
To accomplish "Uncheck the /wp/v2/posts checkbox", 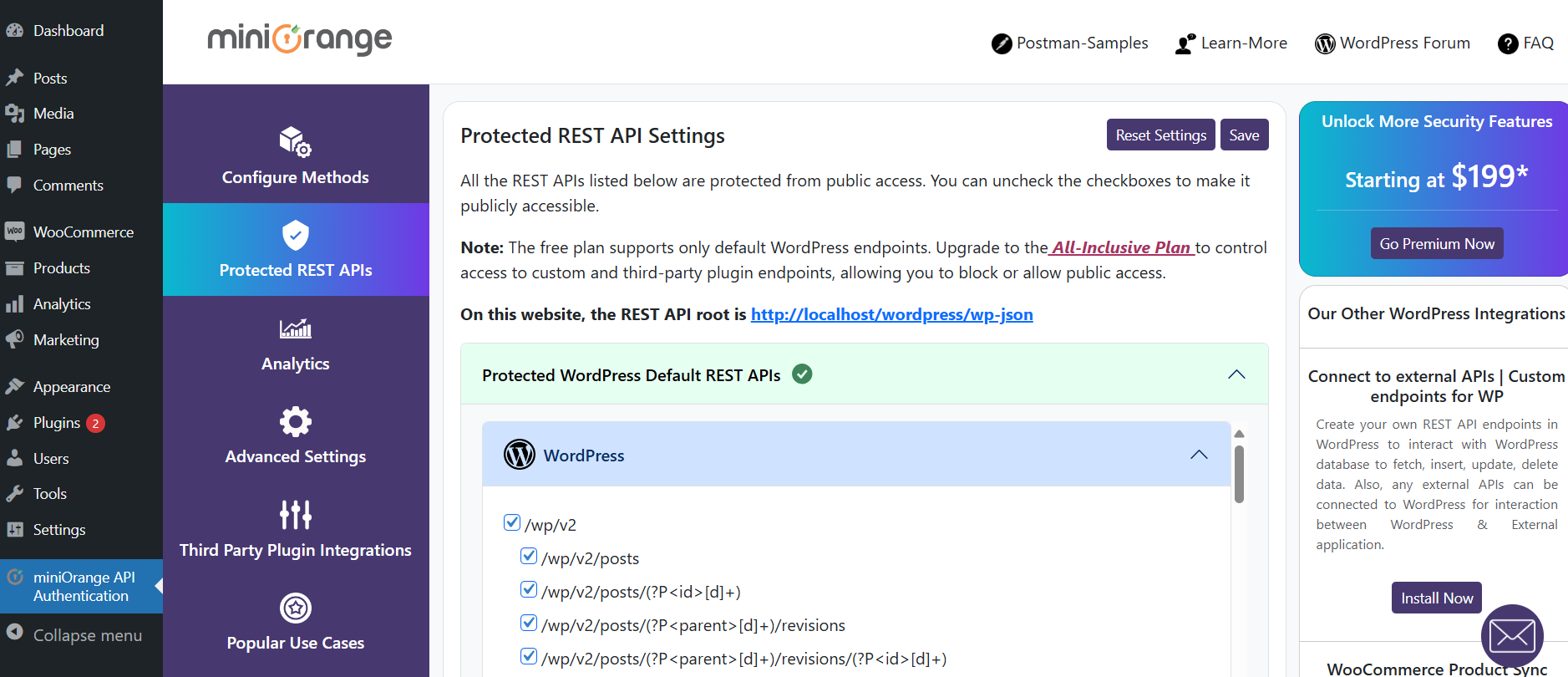I will (529, 556).
